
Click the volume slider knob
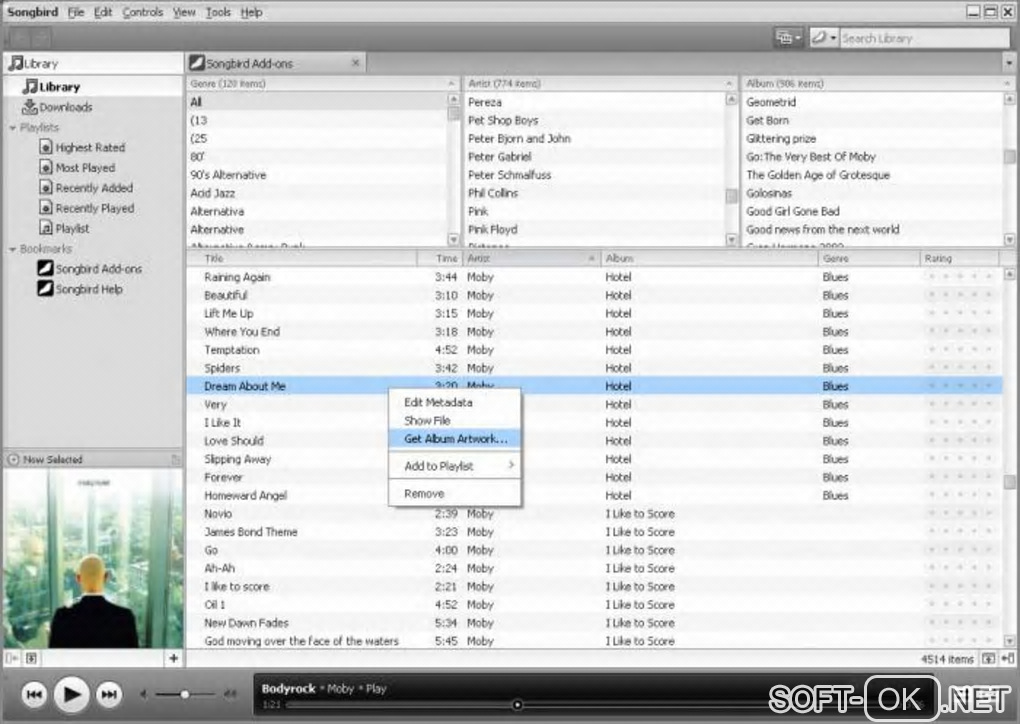tap(185, 695)
